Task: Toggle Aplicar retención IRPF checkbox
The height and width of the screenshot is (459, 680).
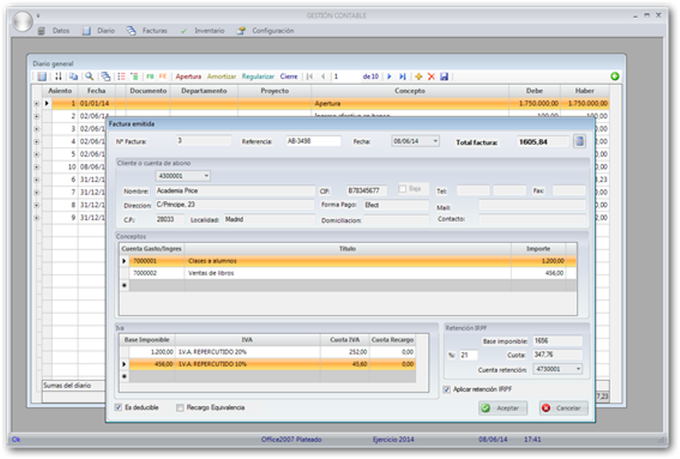Action: (446, 390)
